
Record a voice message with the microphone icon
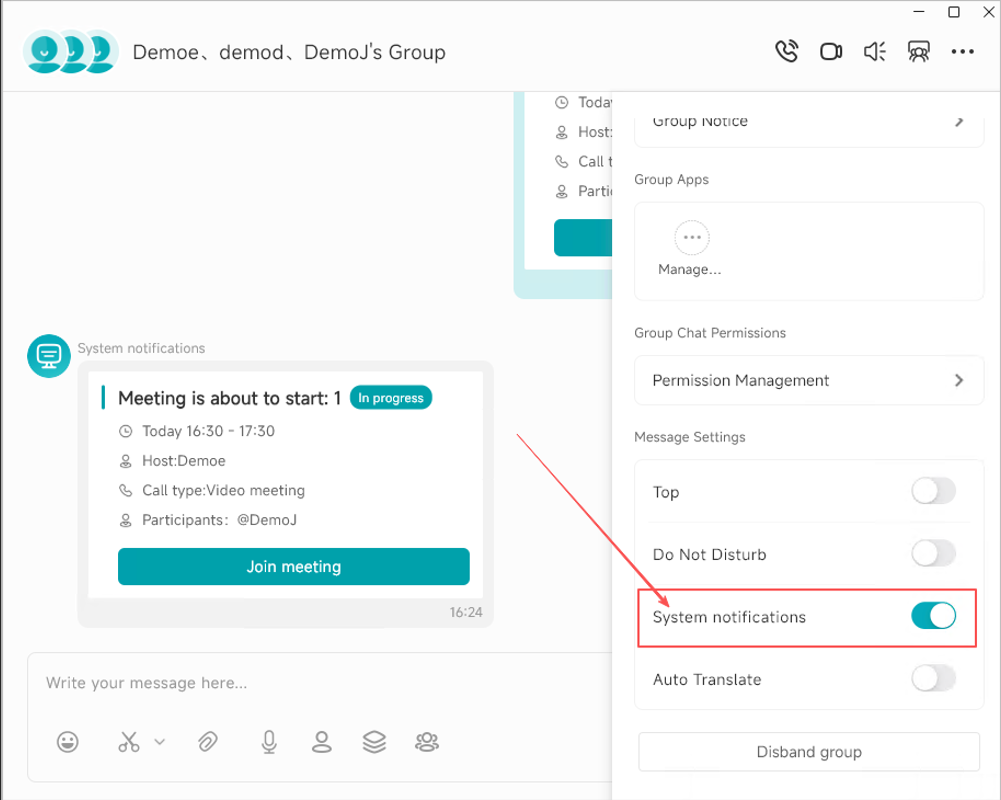[x=269, y=742]
